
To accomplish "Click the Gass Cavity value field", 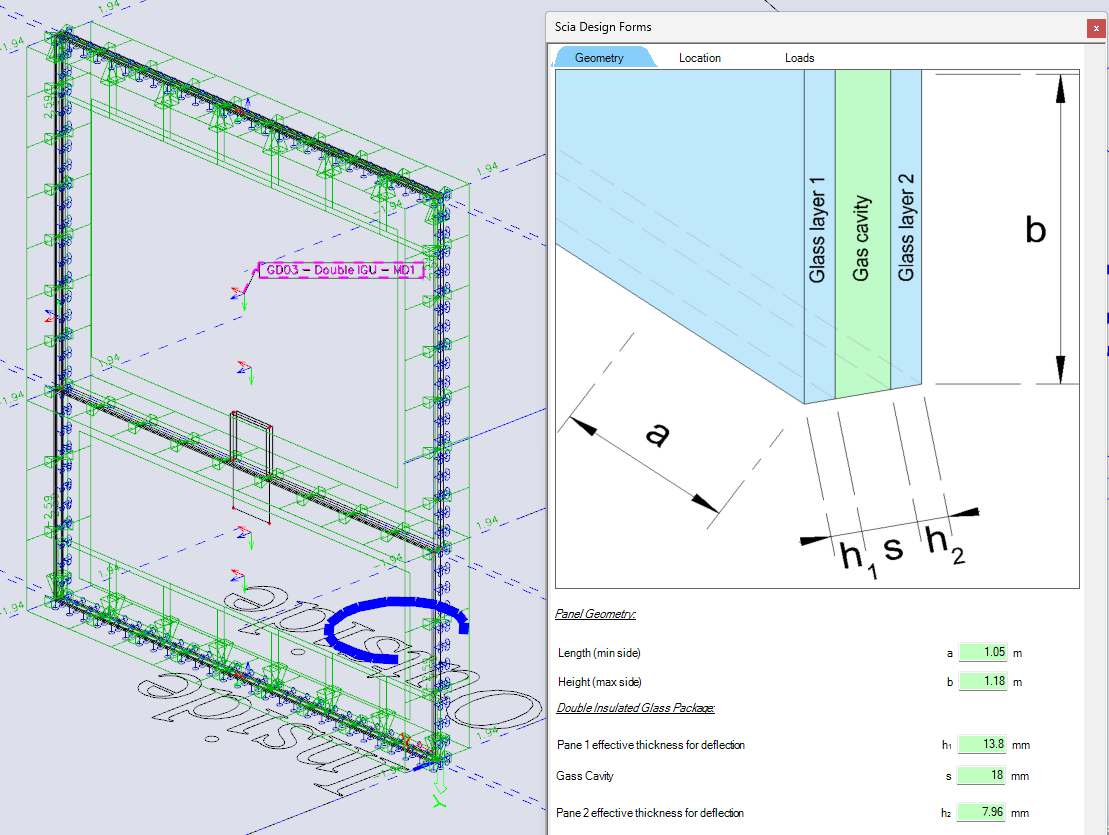I will [x=984, y=775].
